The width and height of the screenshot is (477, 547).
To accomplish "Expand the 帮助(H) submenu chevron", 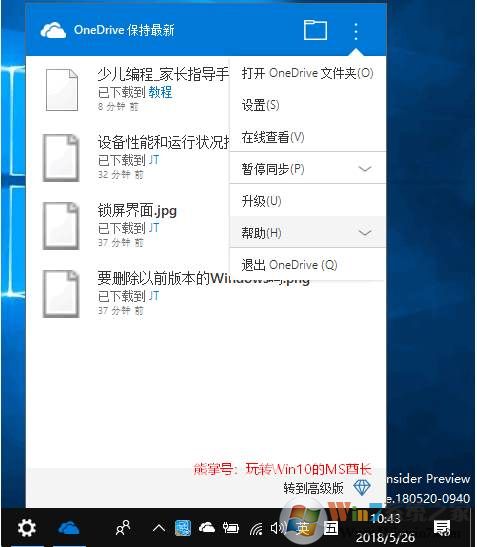I will (x=365, y=233).
